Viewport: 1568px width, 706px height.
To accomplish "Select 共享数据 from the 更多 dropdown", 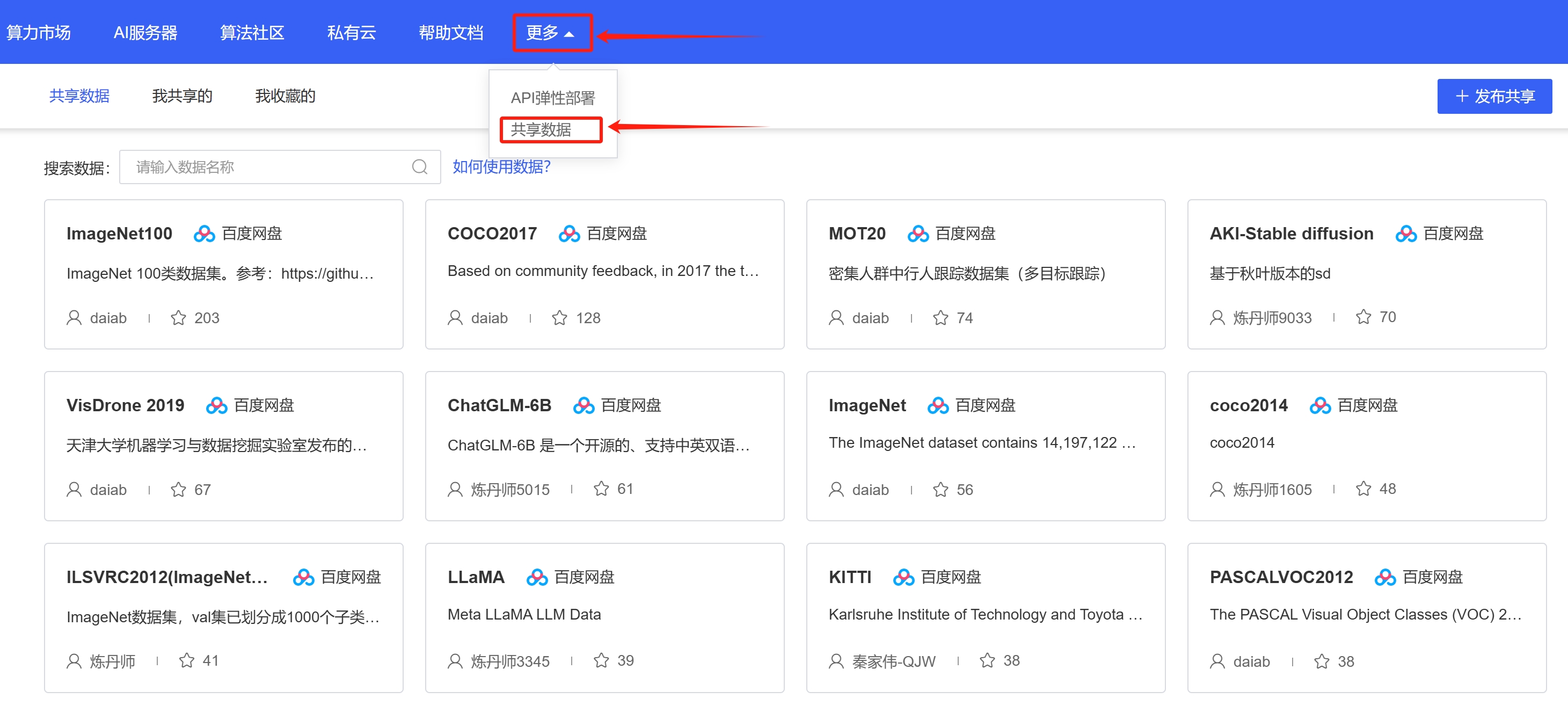I will coord(541,129).
